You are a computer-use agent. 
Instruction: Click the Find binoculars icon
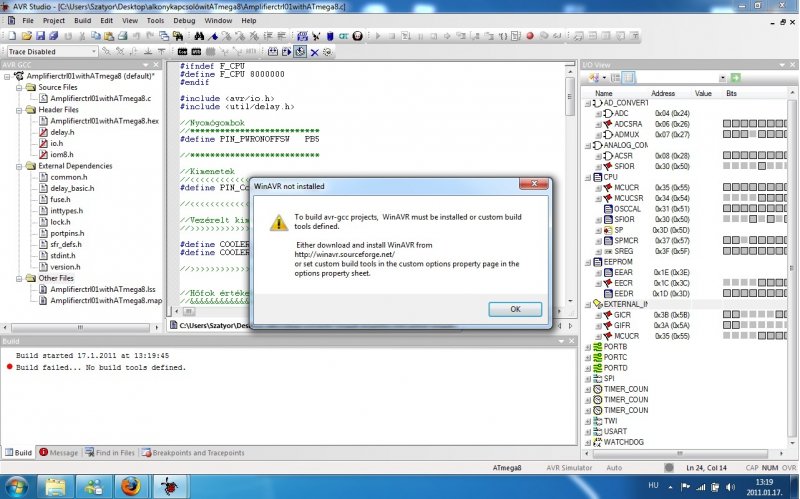click(199, 36)
